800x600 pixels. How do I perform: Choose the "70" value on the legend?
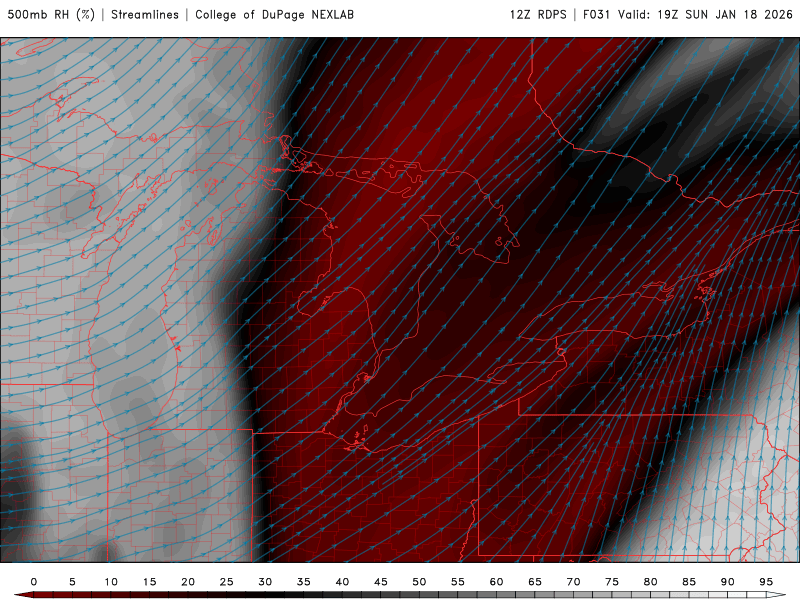[x=573, y=582]
